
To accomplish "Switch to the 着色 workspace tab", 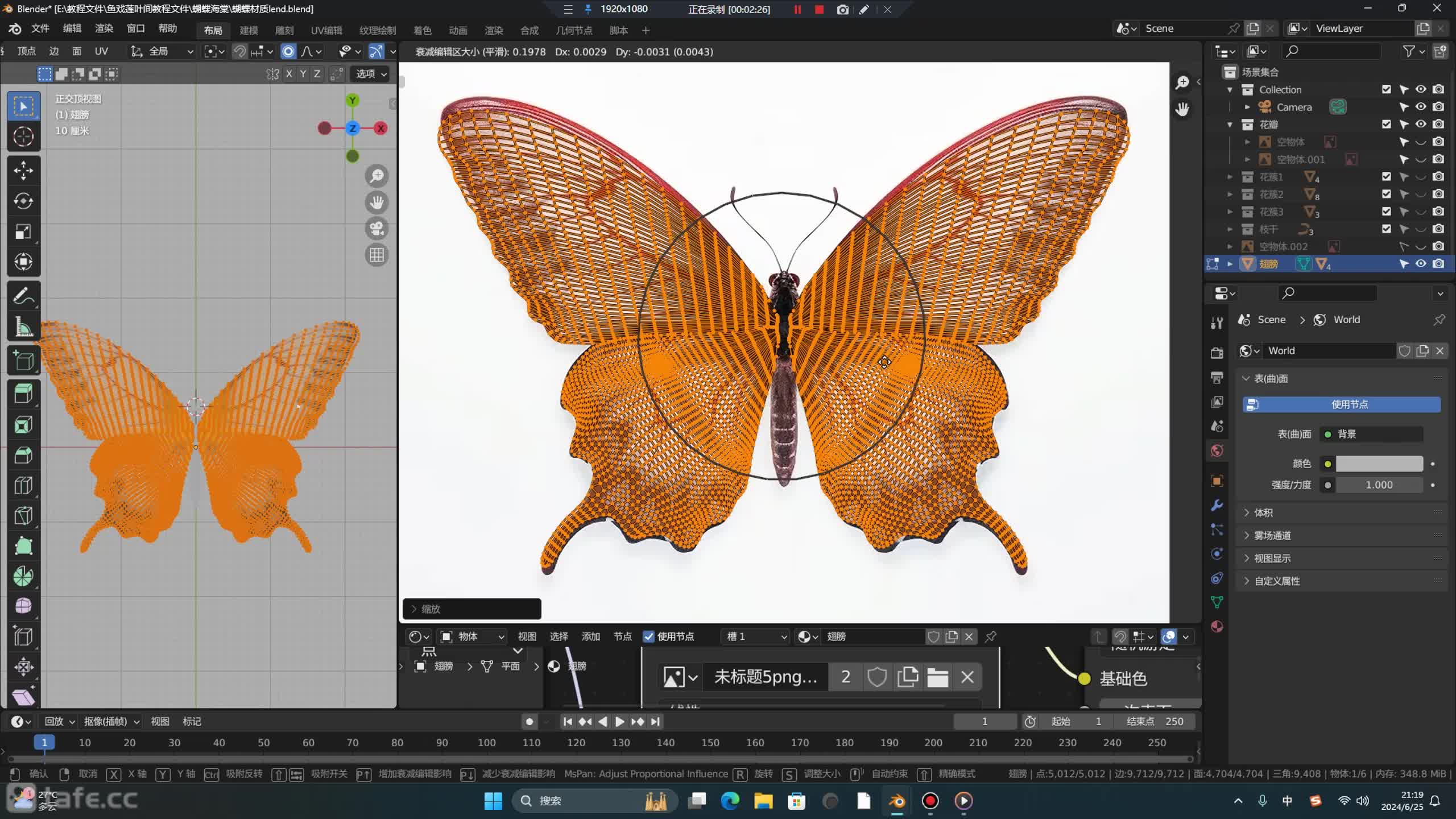I will (422, 30).
